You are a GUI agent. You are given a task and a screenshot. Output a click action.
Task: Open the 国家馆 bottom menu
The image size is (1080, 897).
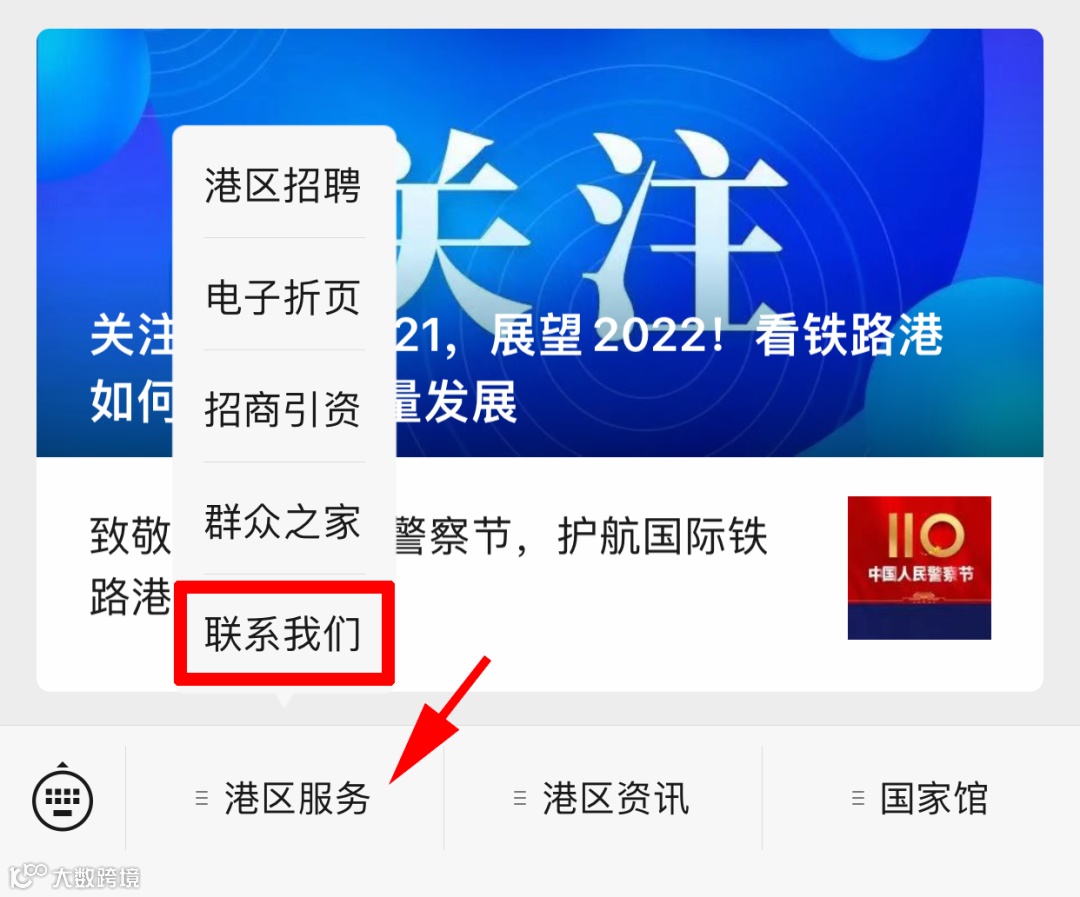tap(921, 798)
